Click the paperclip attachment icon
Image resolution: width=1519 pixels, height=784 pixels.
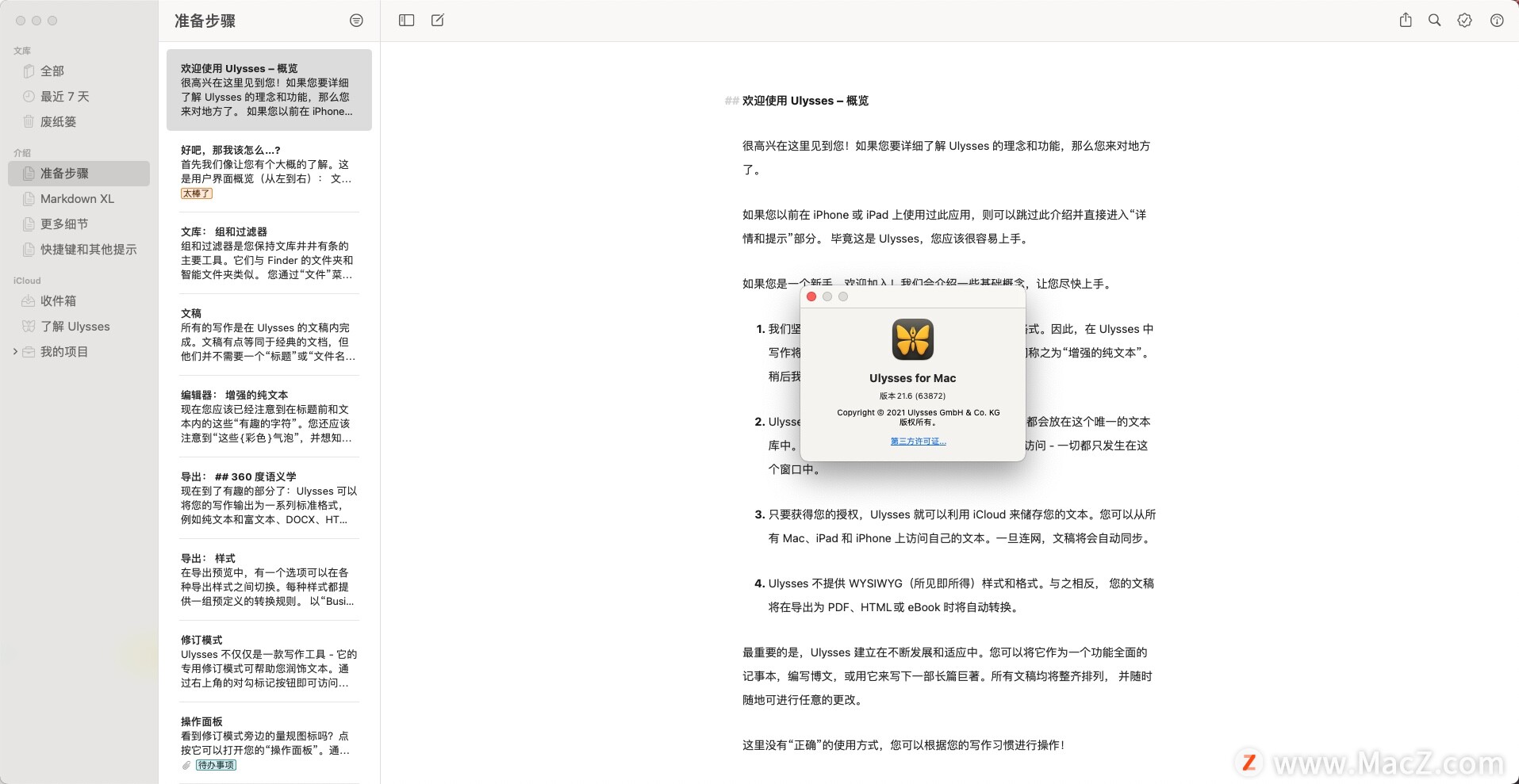tap(186, 765)
